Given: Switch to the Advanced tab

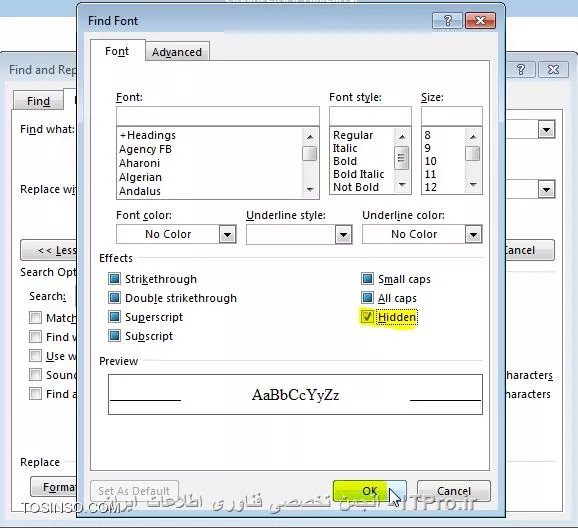Looking at the screenshot, I should point(177,52).
